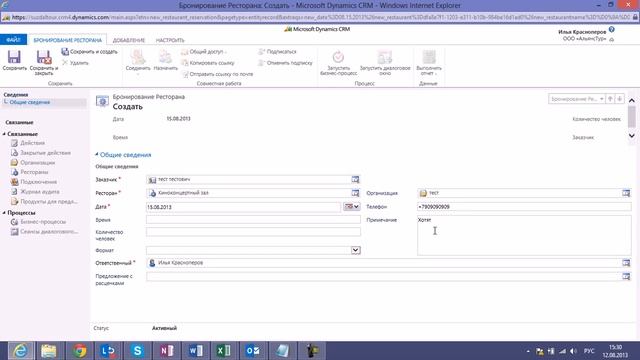This screenshot has width=640, height=360.
Task: Click the Общие сведения sidebar link
Action: click(30, 102)
